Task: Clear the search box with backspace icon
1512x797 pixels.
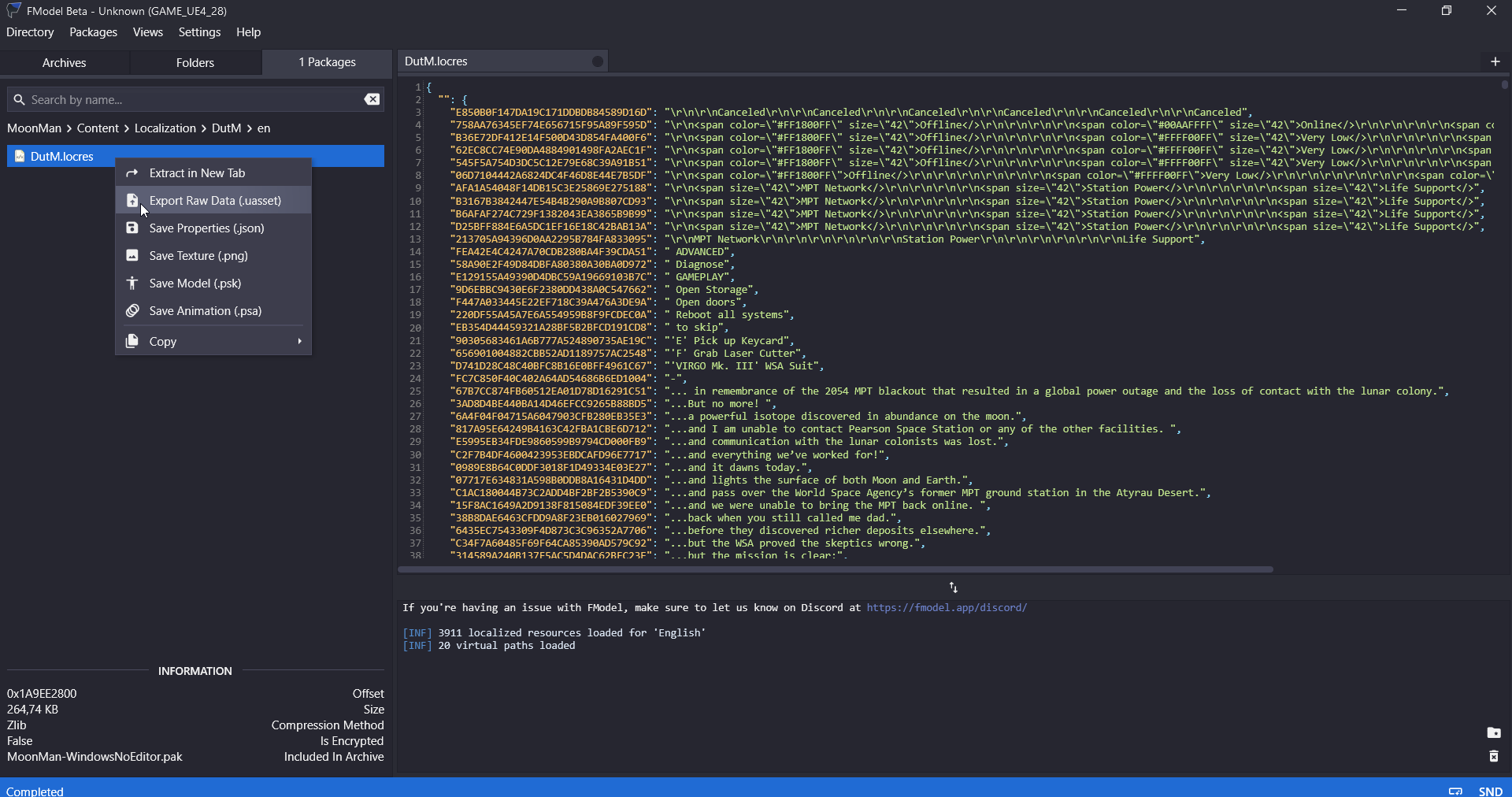Action: tap(372, 99)
